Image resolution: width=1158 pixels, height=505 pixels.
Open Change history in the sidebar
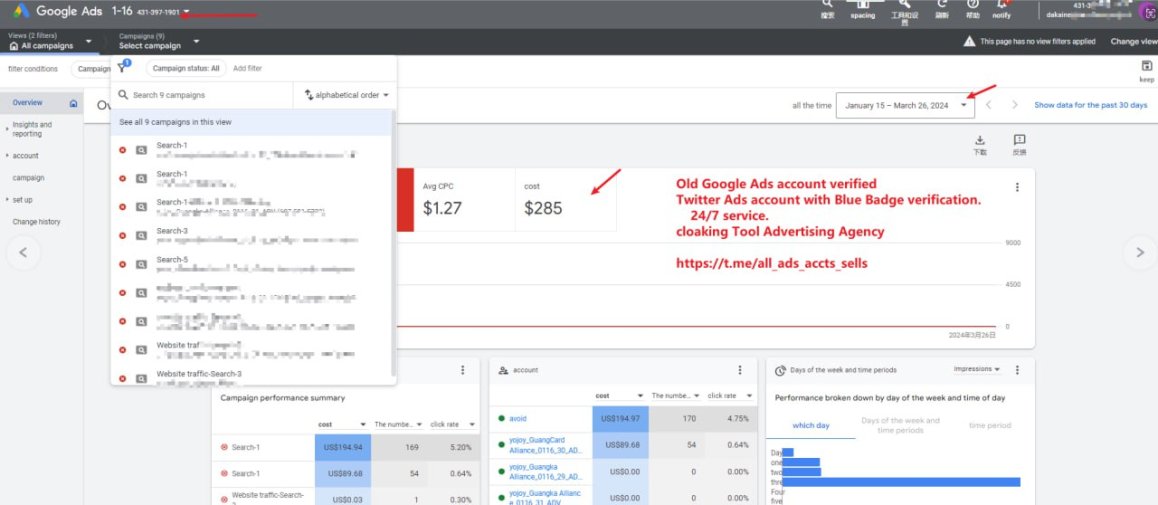click(x=36, y=222)
